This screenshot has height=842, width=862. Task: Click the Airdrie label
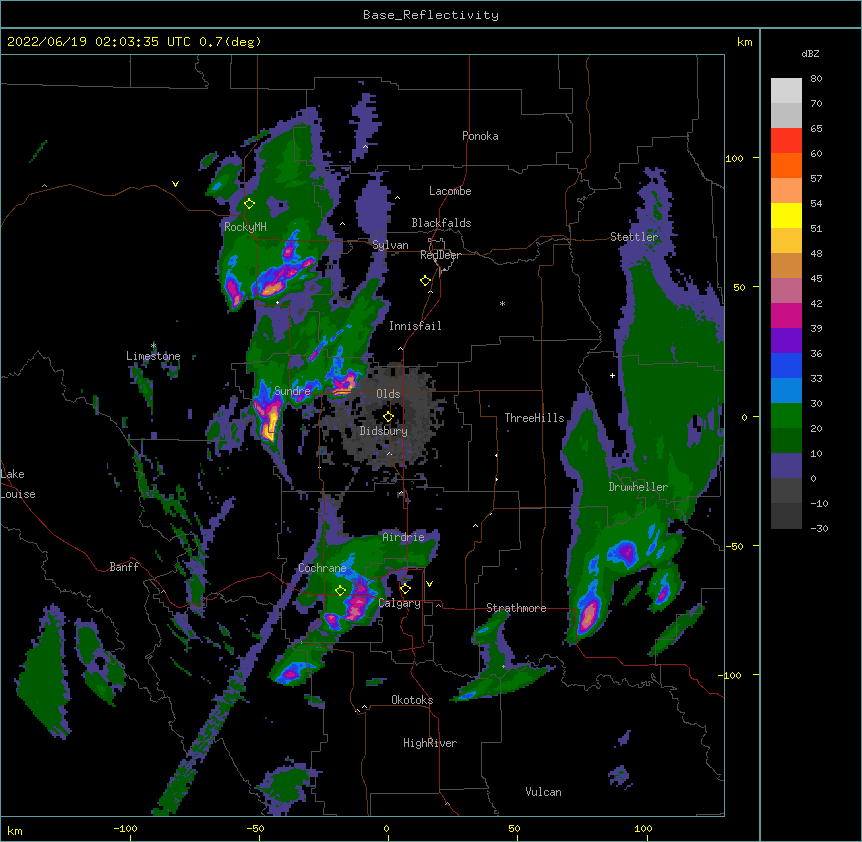pos(403,537)
